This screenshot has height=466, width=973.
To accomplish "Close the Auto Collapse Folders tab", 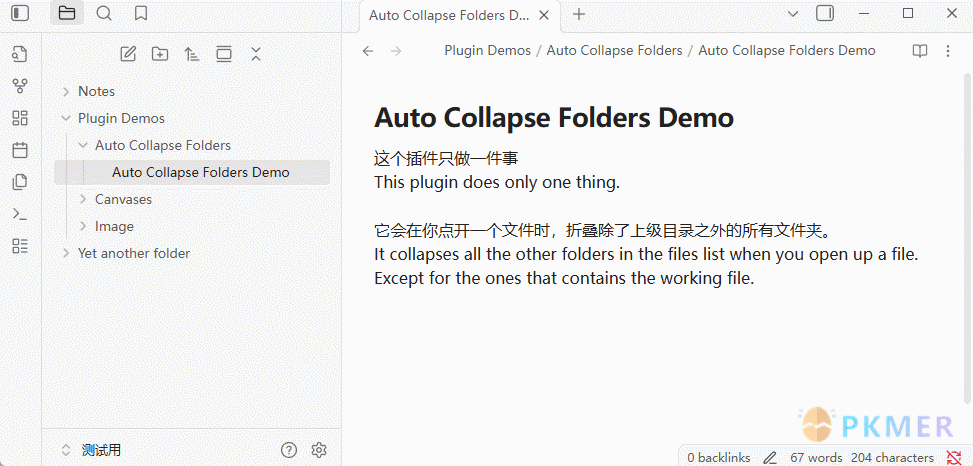I will point(544,16).
